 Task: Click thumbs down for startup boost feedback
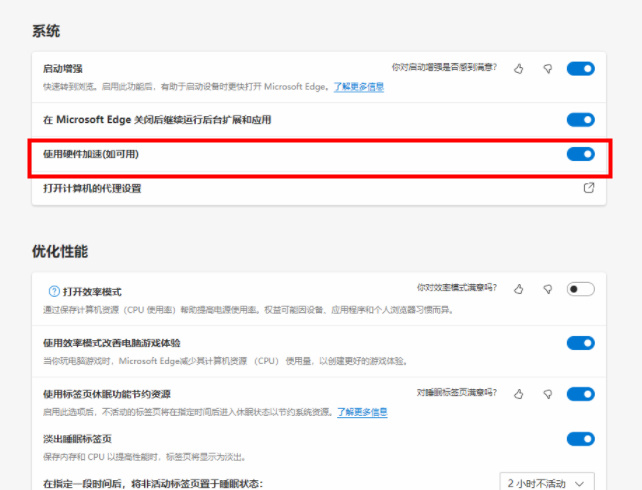[547, 69]
